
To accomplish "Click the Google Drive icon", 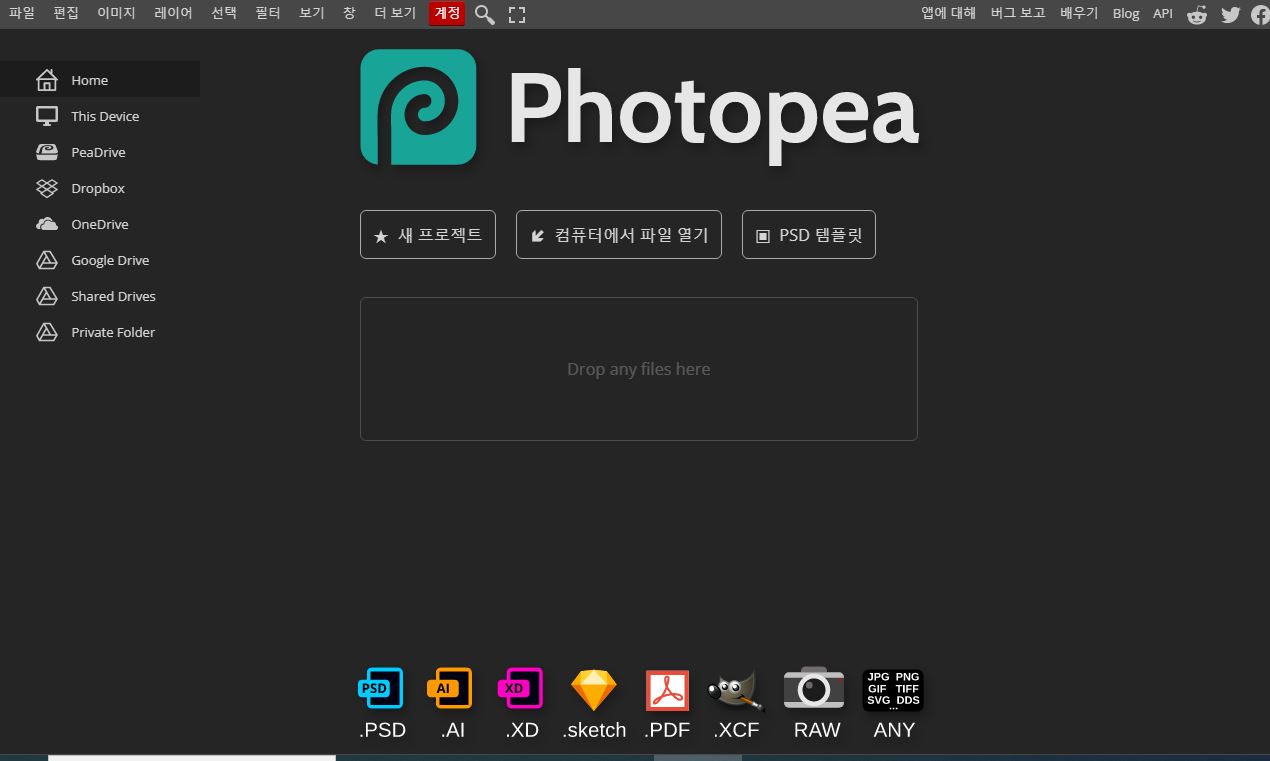I will click(47, 260).
